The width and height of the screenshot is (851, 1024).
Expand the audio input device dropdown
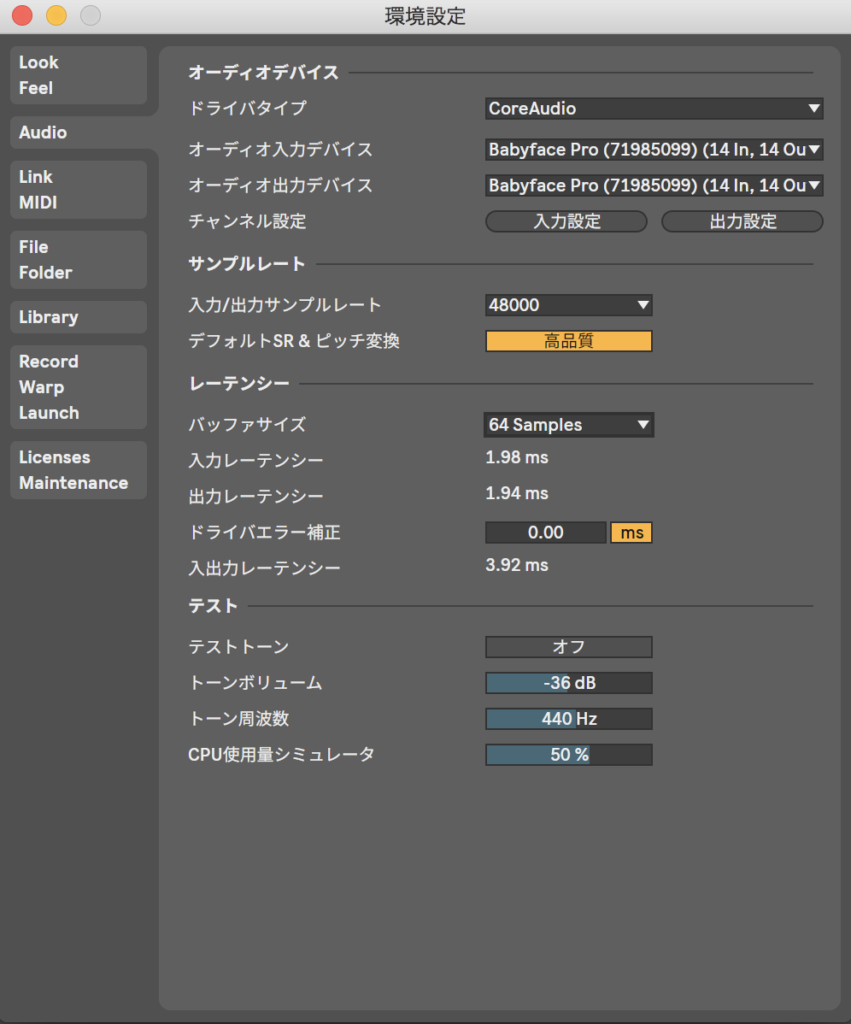(654, 150)
